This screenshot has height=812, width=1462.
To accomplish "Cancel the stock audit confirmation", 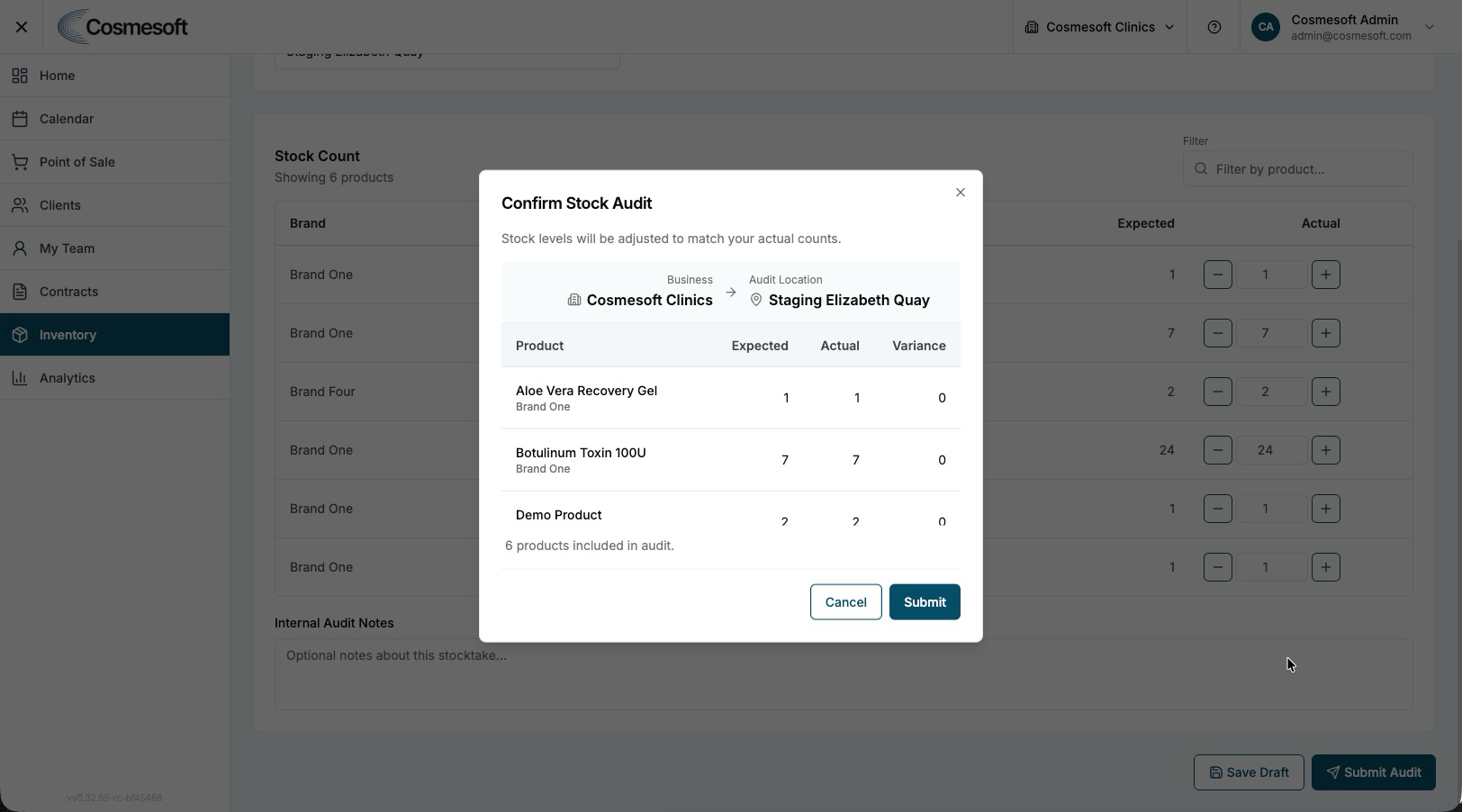I will pyautogui.click(x=845, y=602).
